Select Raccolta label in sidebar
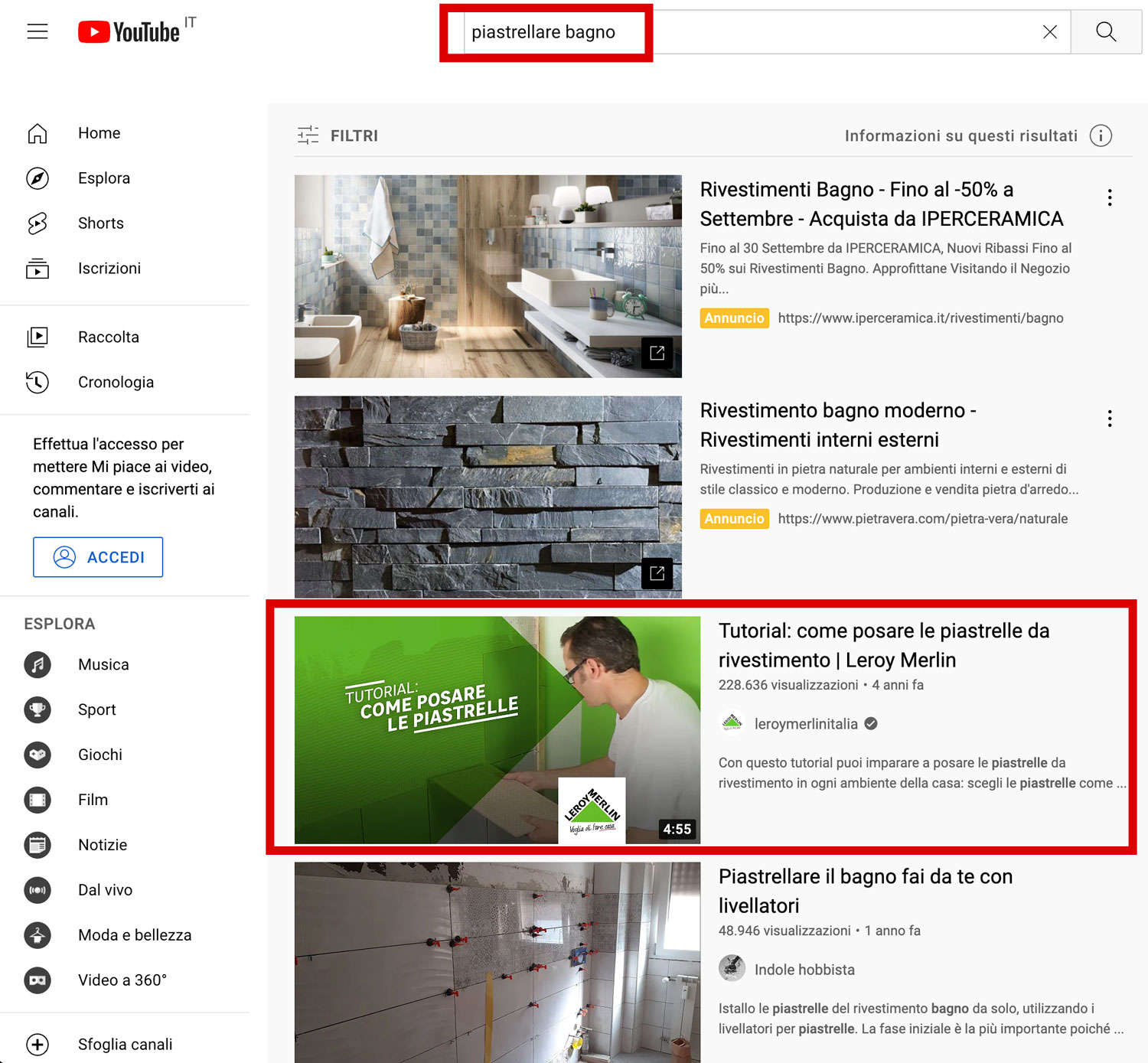Screen dimensions: 1148x1063 coord(109,337)
